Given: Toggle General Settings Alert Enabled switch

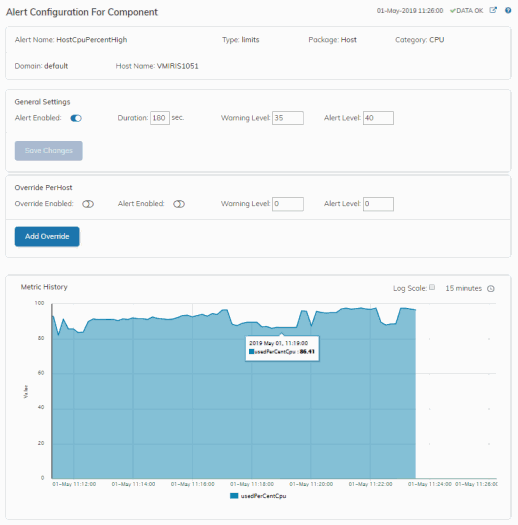Looking at the screenshot, I should [76, 118].
